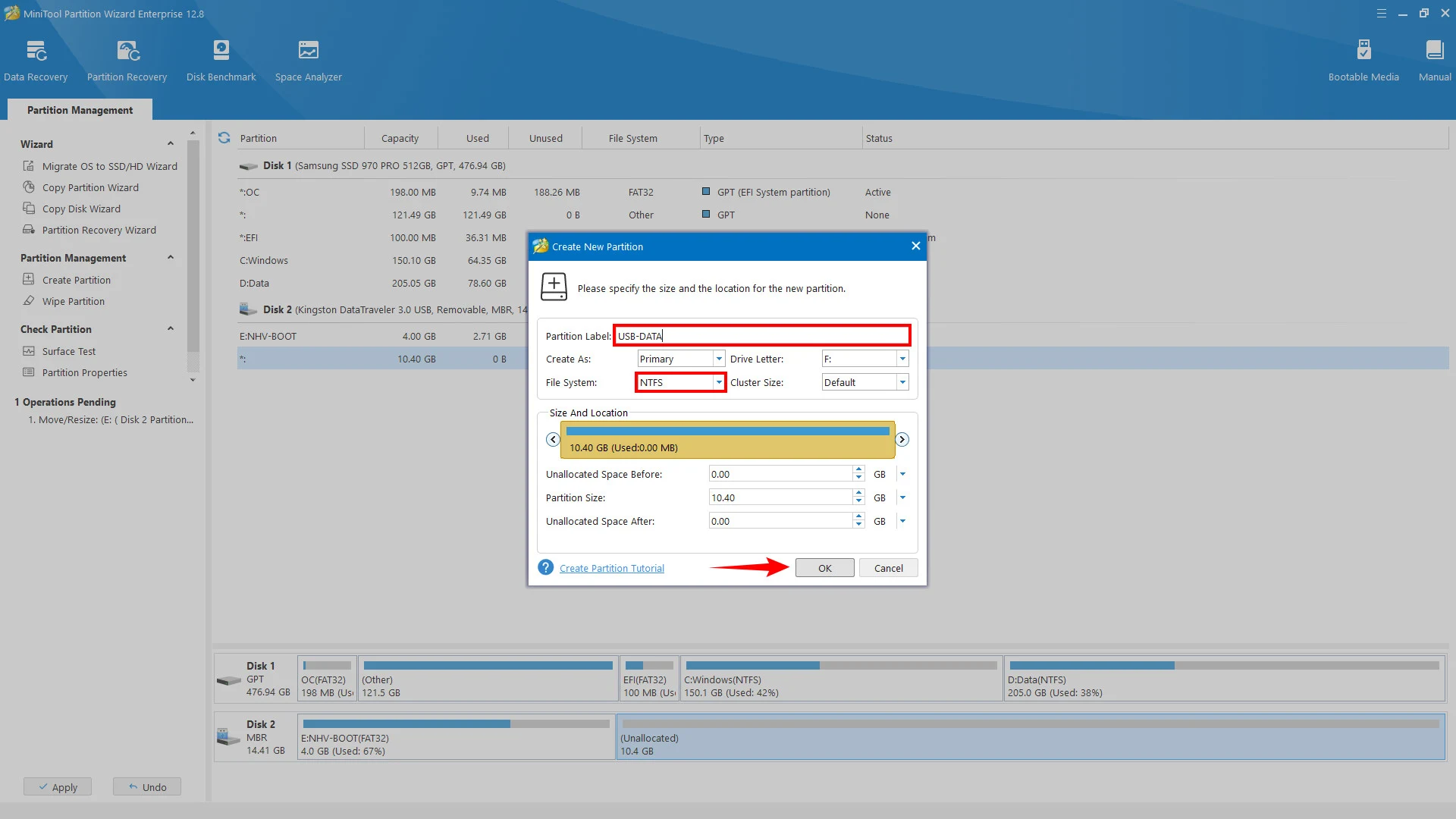Change unit for Unallocated Space After
This screenshot has width=1456, height=819.
click(x=902, y=521)
